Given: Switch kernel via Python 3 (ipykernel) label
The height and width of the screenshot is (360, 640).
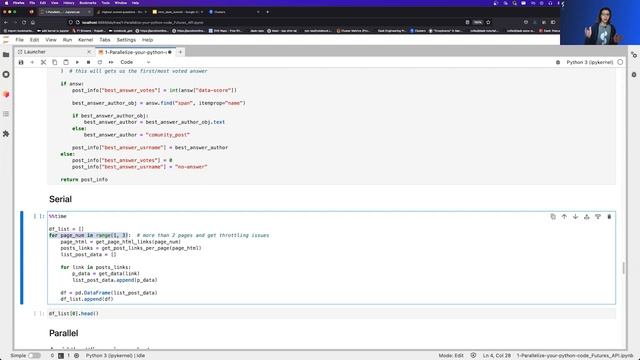Looking at the screenshot, I should (590, 62).
